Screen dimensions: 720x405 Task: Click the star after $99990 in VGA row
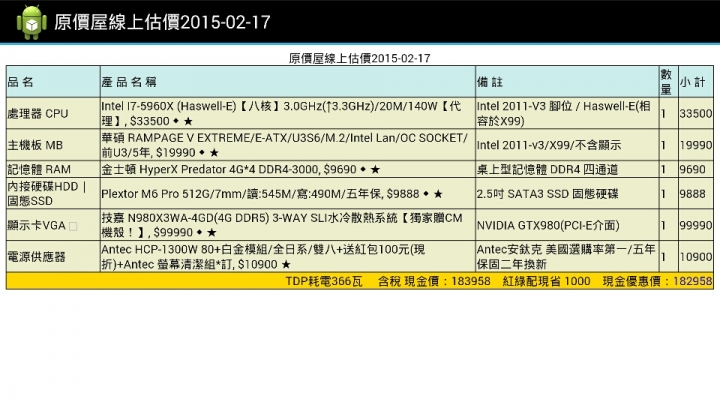(x=212, y=233)
